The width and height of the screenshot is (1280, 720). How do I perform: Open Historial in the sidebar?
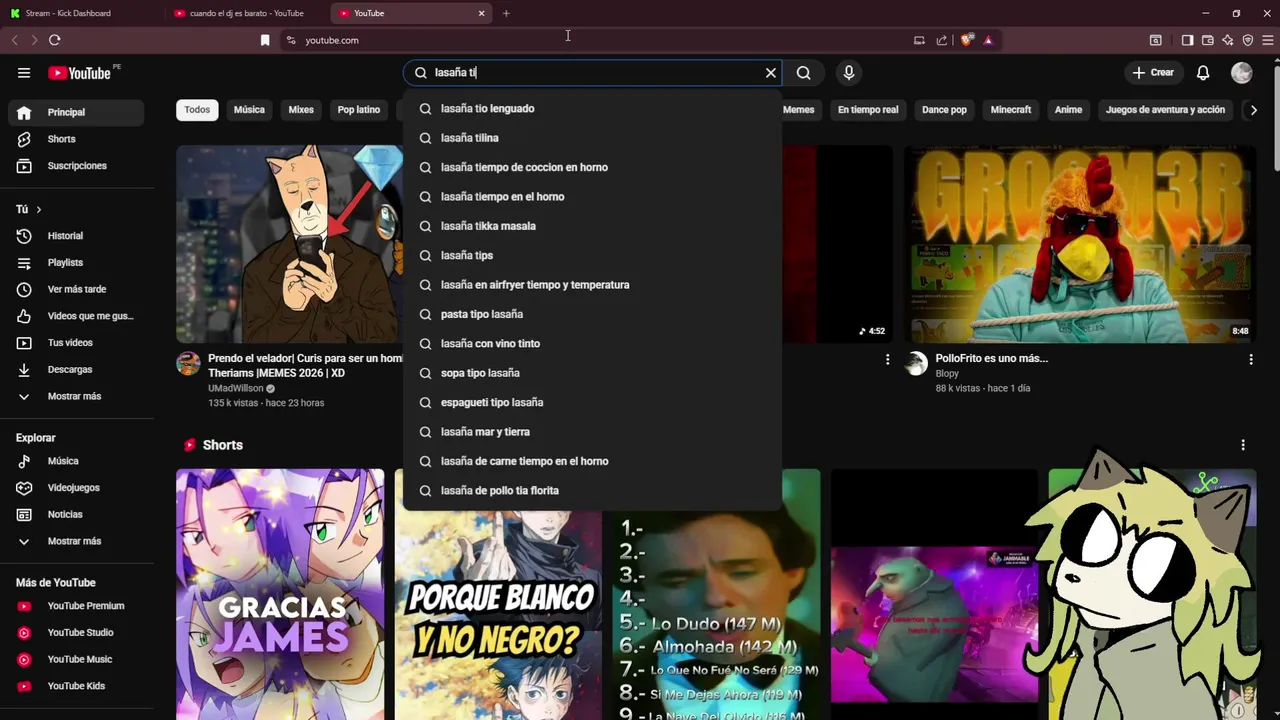(x=76, y=236)
